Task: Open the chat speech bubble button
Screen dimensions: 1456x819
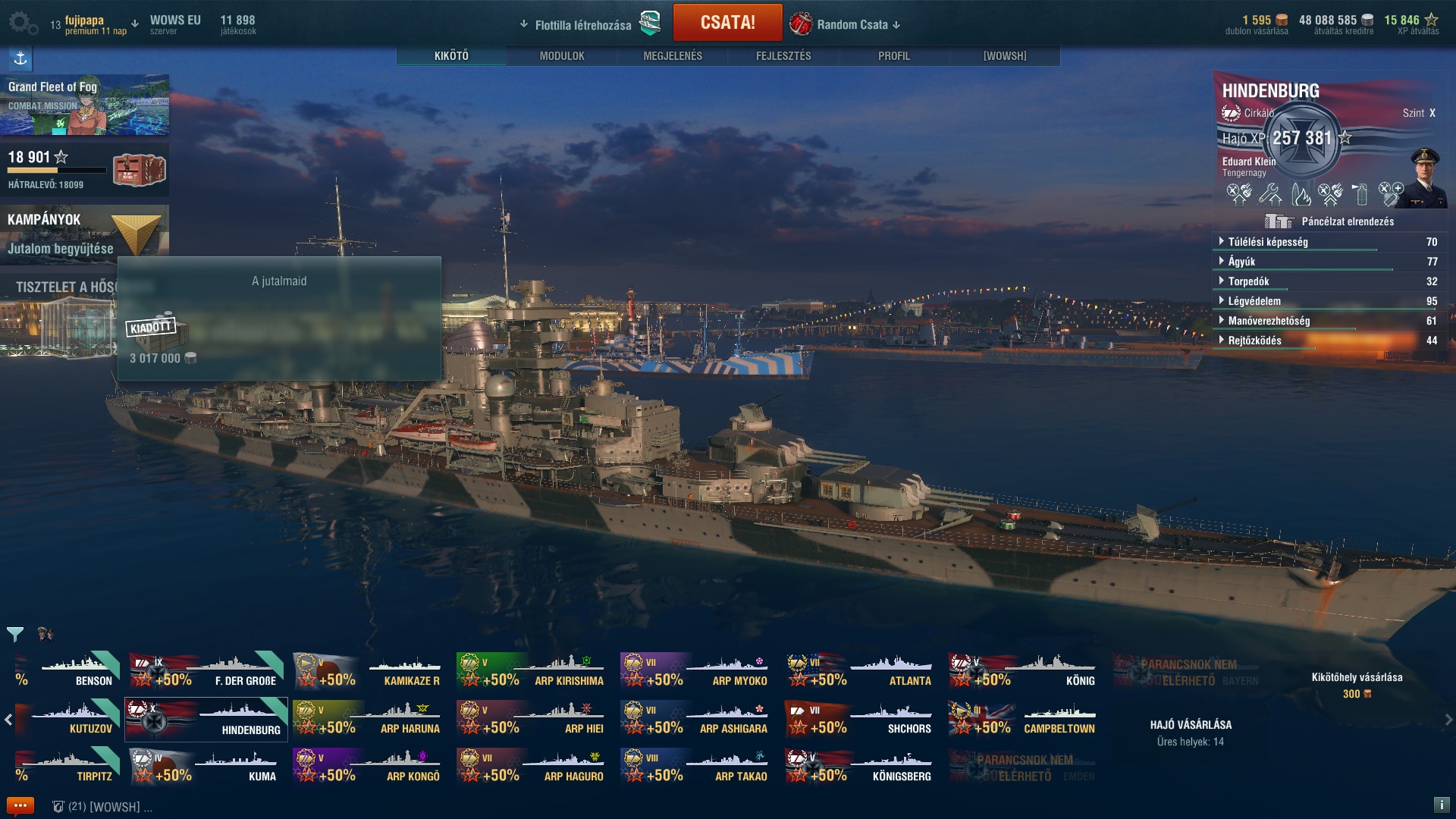Action: coord(20,805)
